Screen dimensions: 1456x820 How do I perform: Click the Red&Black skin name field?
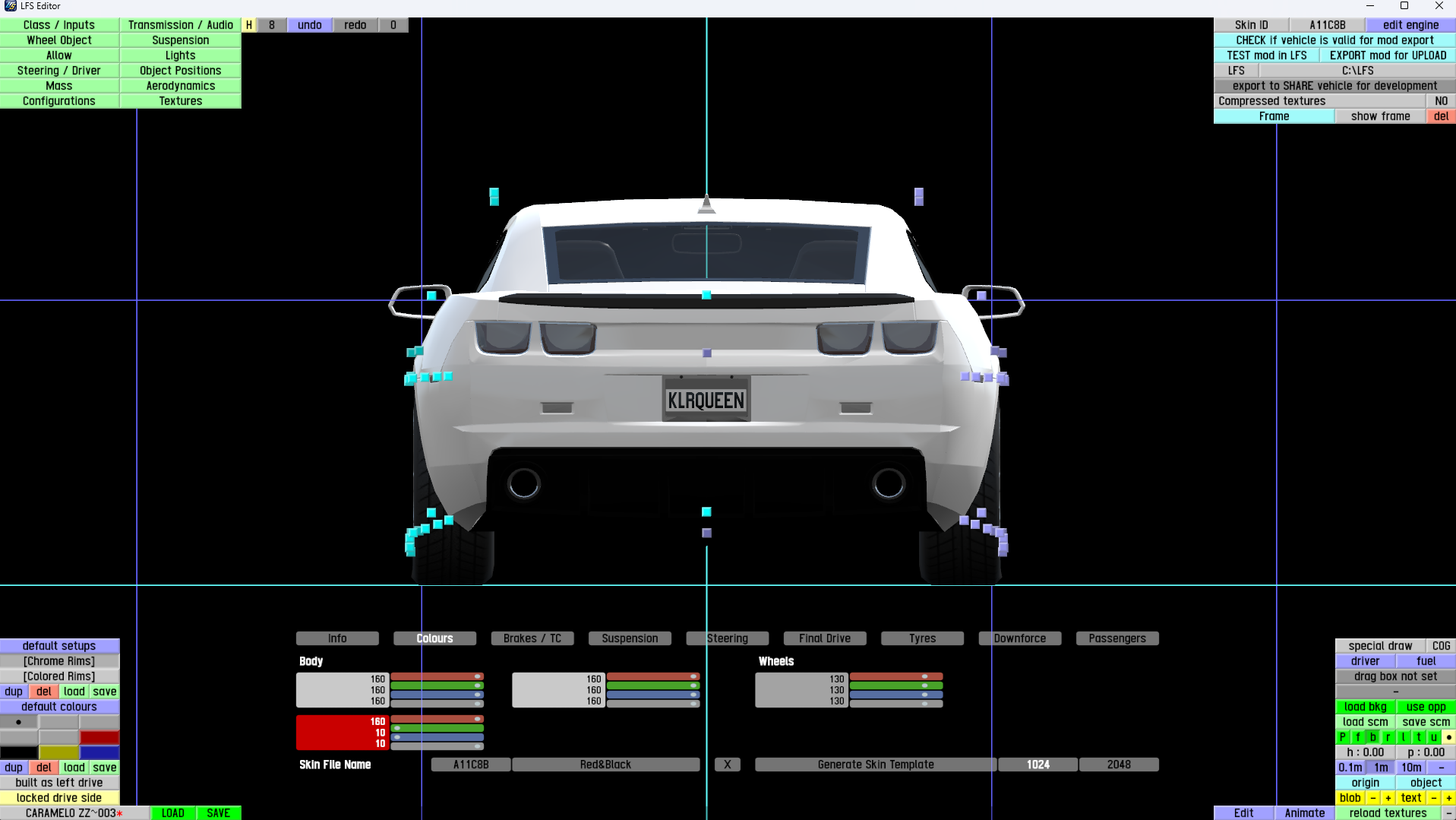tap(605, 765)
